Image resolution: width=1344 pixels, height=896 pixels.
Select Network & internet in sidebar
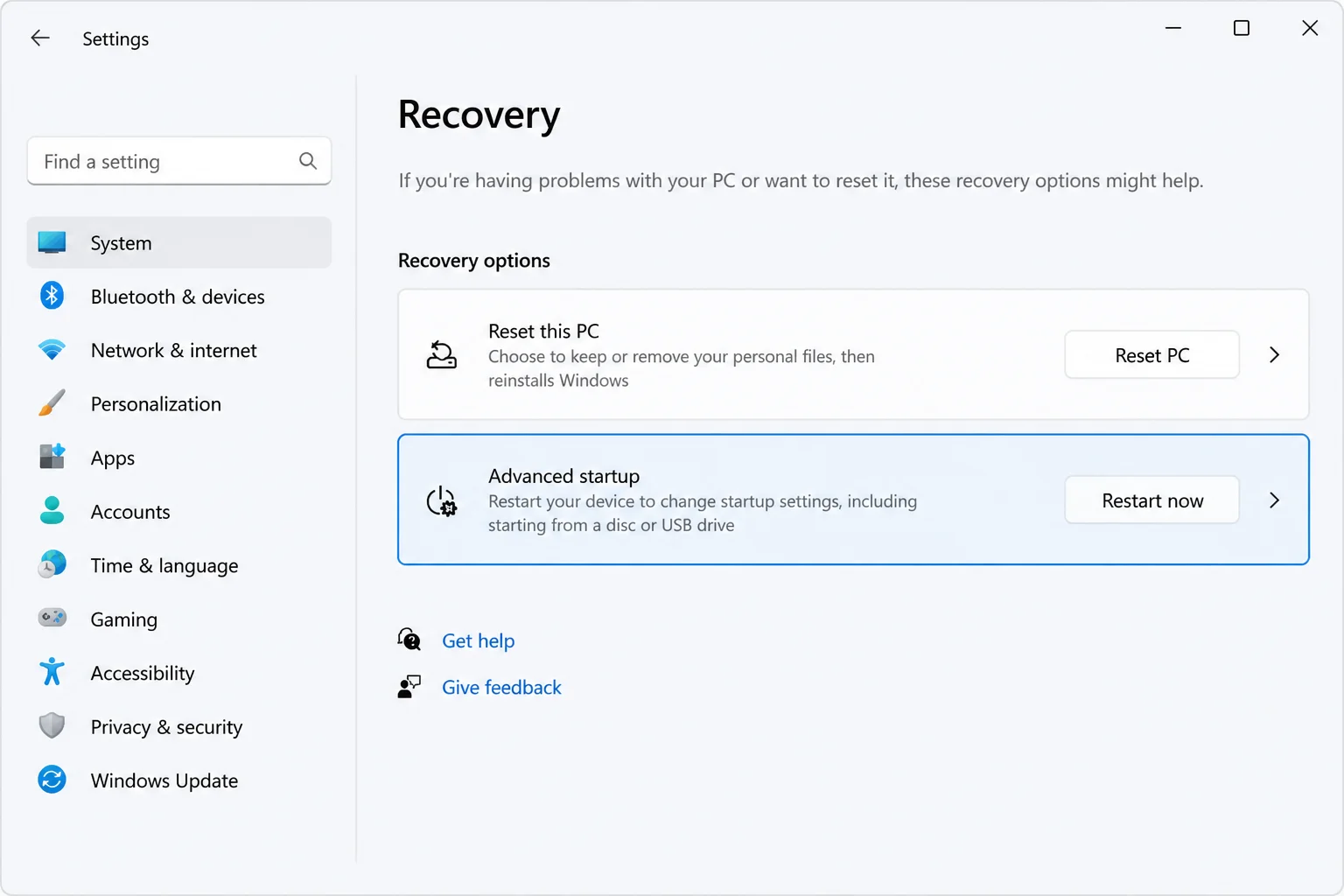point(179,350)
